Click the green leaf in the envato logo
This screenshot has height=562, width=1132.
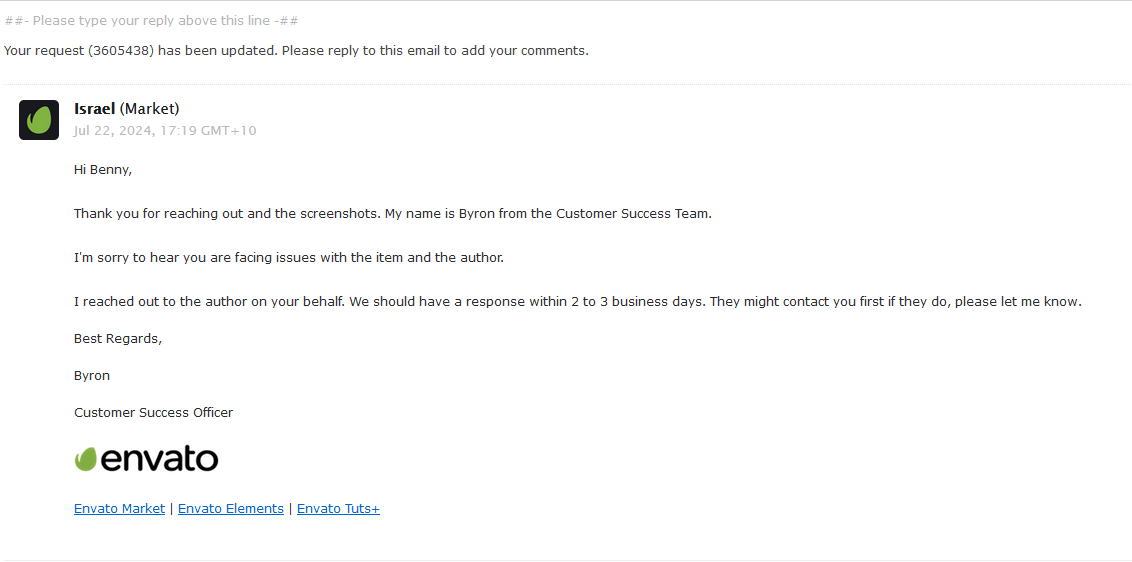tap(86, 459)
